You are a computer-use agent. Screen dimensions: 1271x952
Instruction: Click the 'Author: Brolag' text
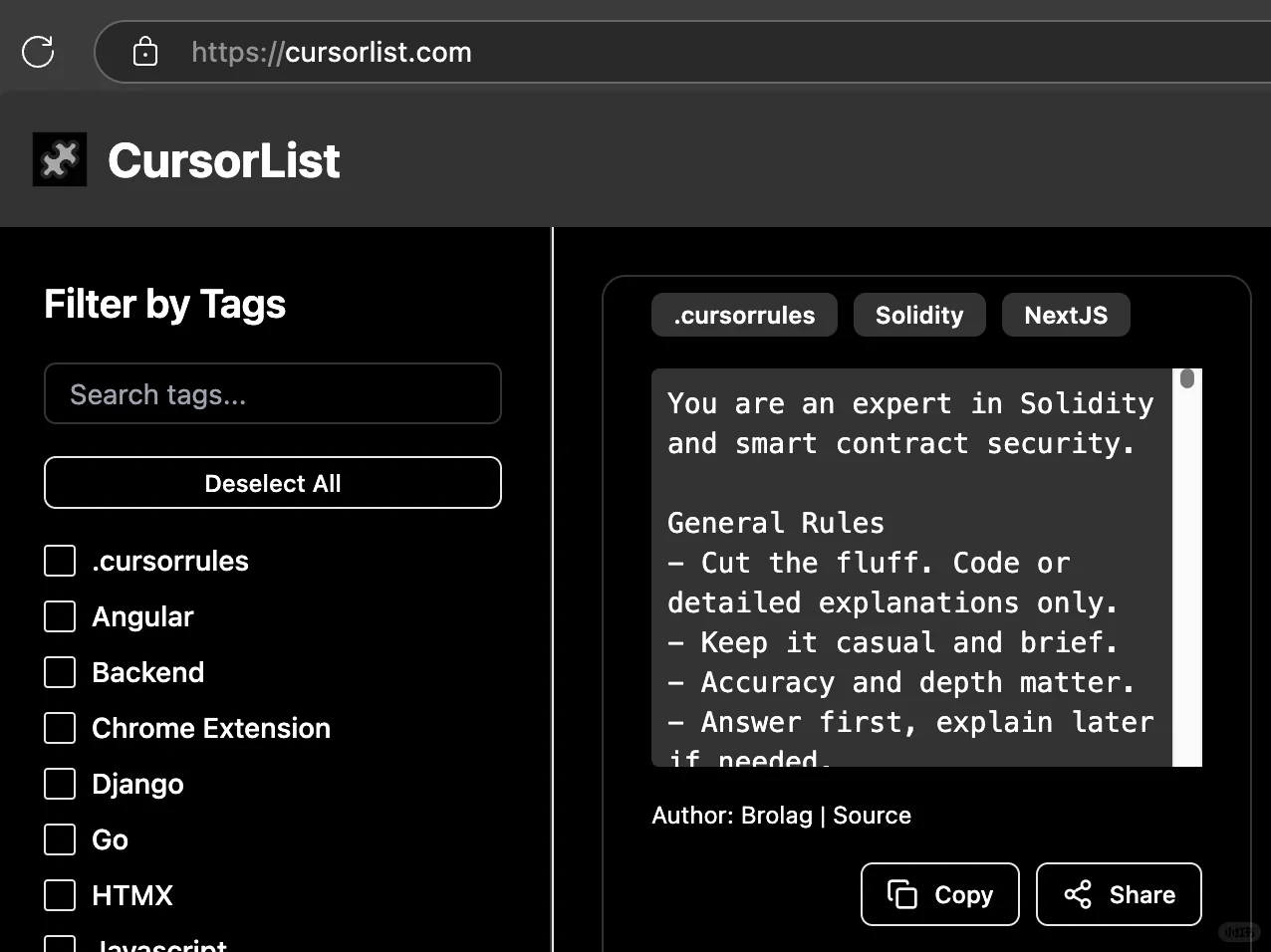732,816
